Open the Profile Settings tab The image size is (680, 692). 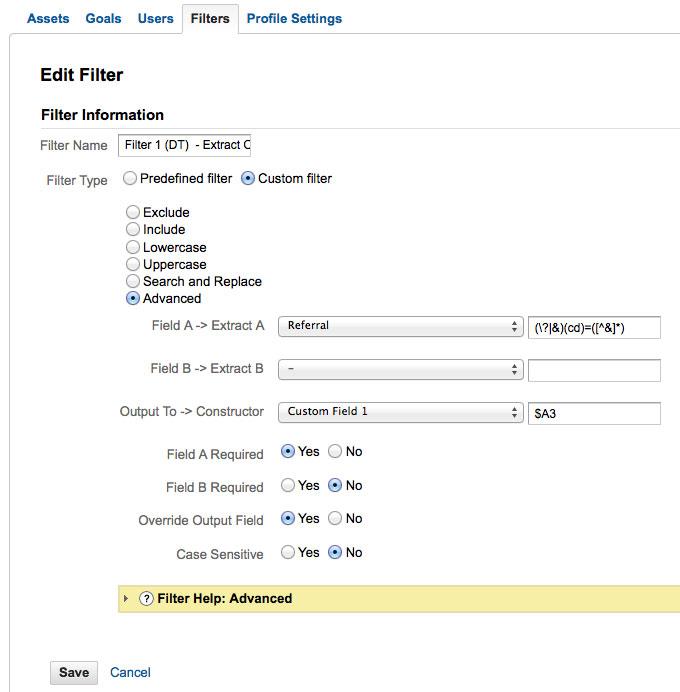[294, 18]
